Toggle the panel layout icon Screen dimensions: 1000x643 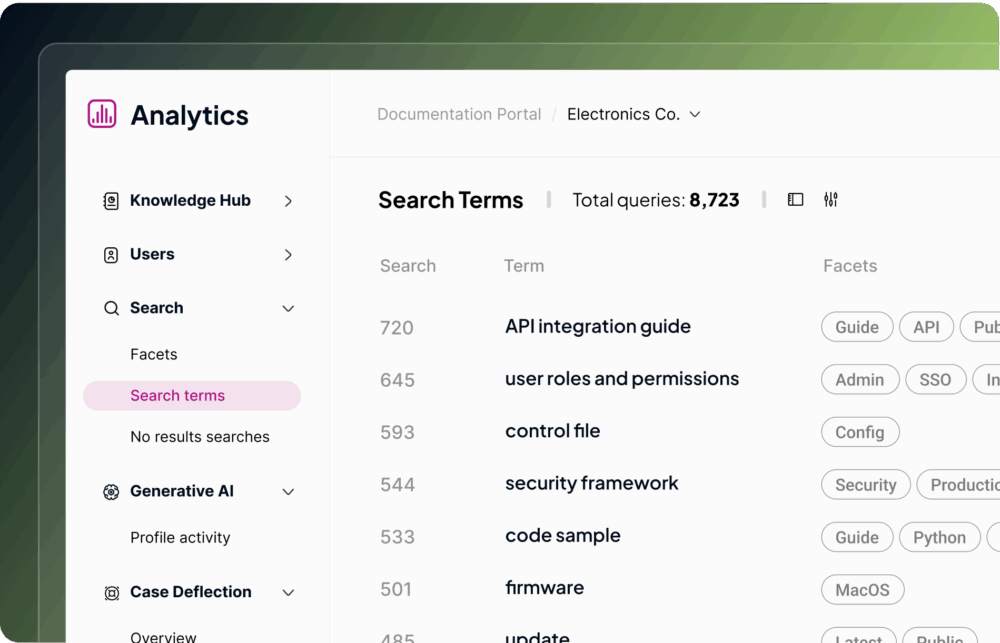(795, 200)
